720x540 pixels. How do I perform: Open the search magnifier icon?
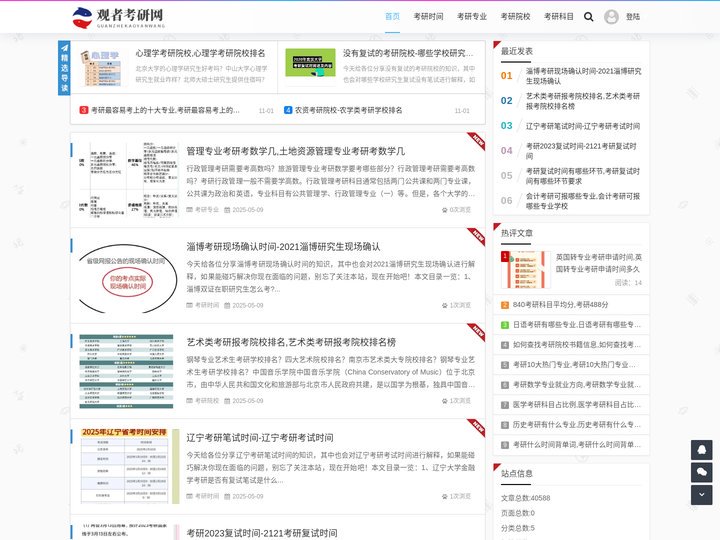click(x=588, y=17)
